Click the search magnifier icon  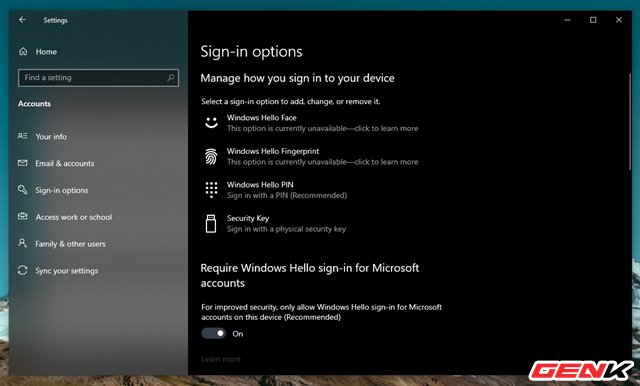pyautogui.click(x=171, y=78)
